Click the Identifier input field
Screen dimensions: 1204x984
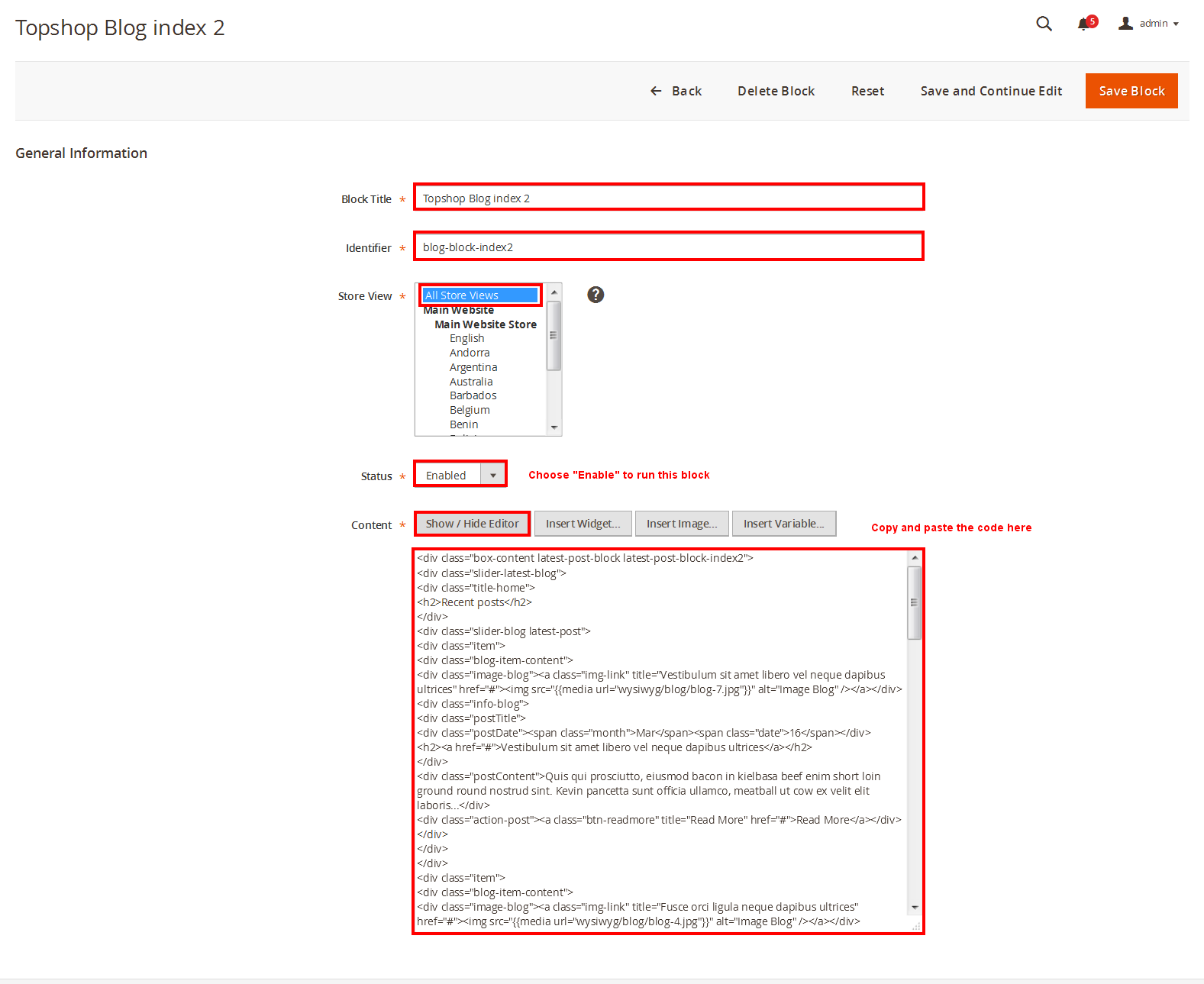pos(668,247)
